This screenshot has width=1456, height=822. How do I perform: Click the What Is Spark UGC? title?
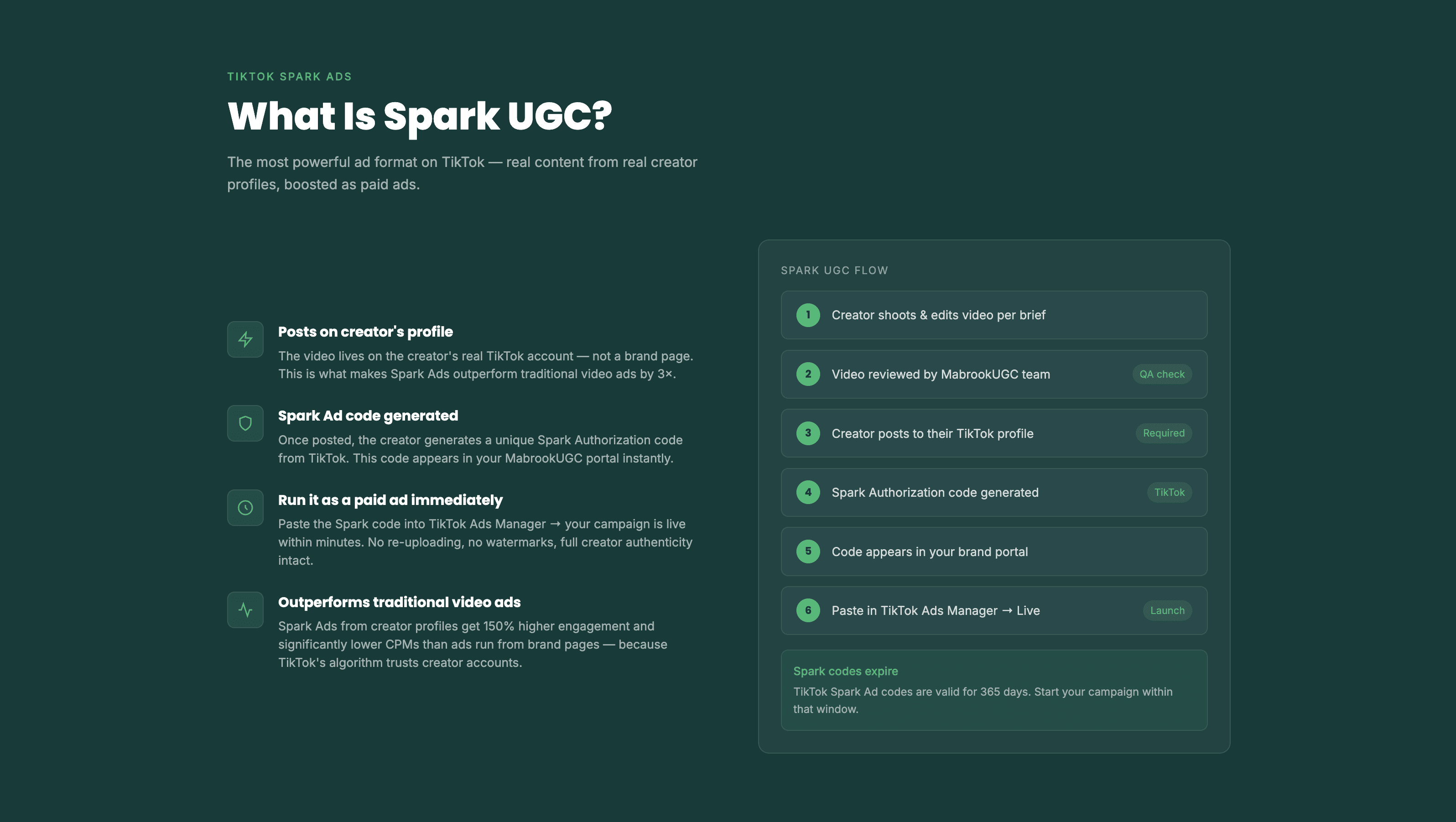point(419,116)
